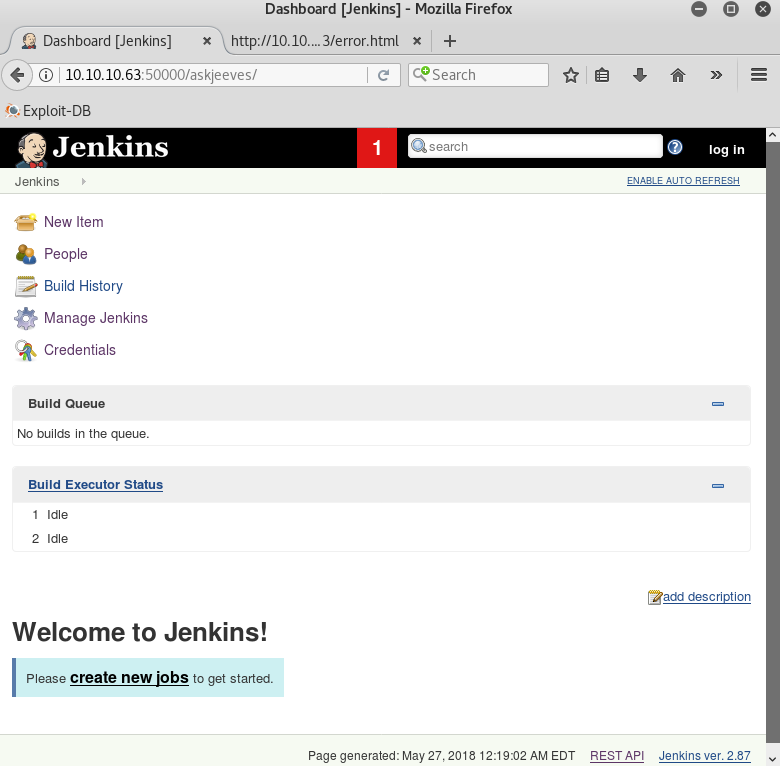The image size is (780, 766).
Task: Close the error.html tab
Action: 417,41
